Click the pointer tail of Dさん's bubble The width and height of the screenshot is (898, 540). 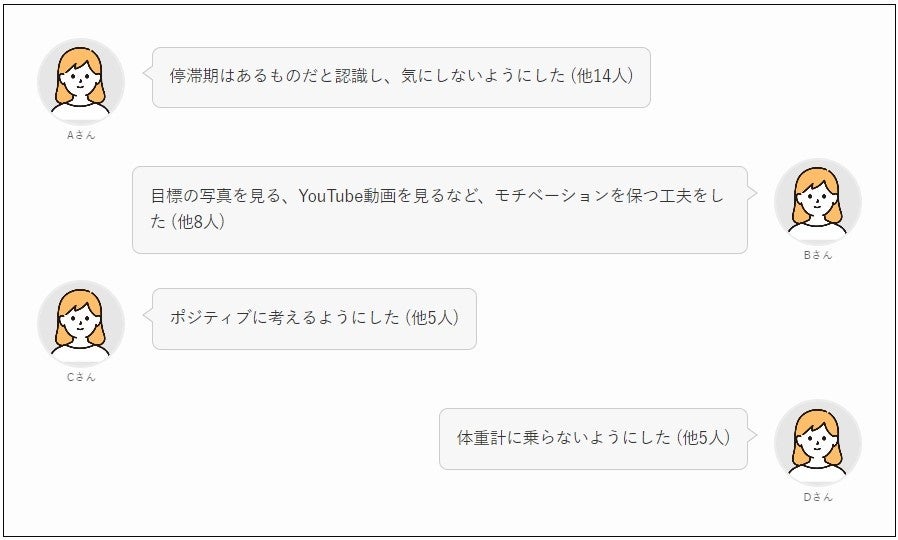(752, 434)
